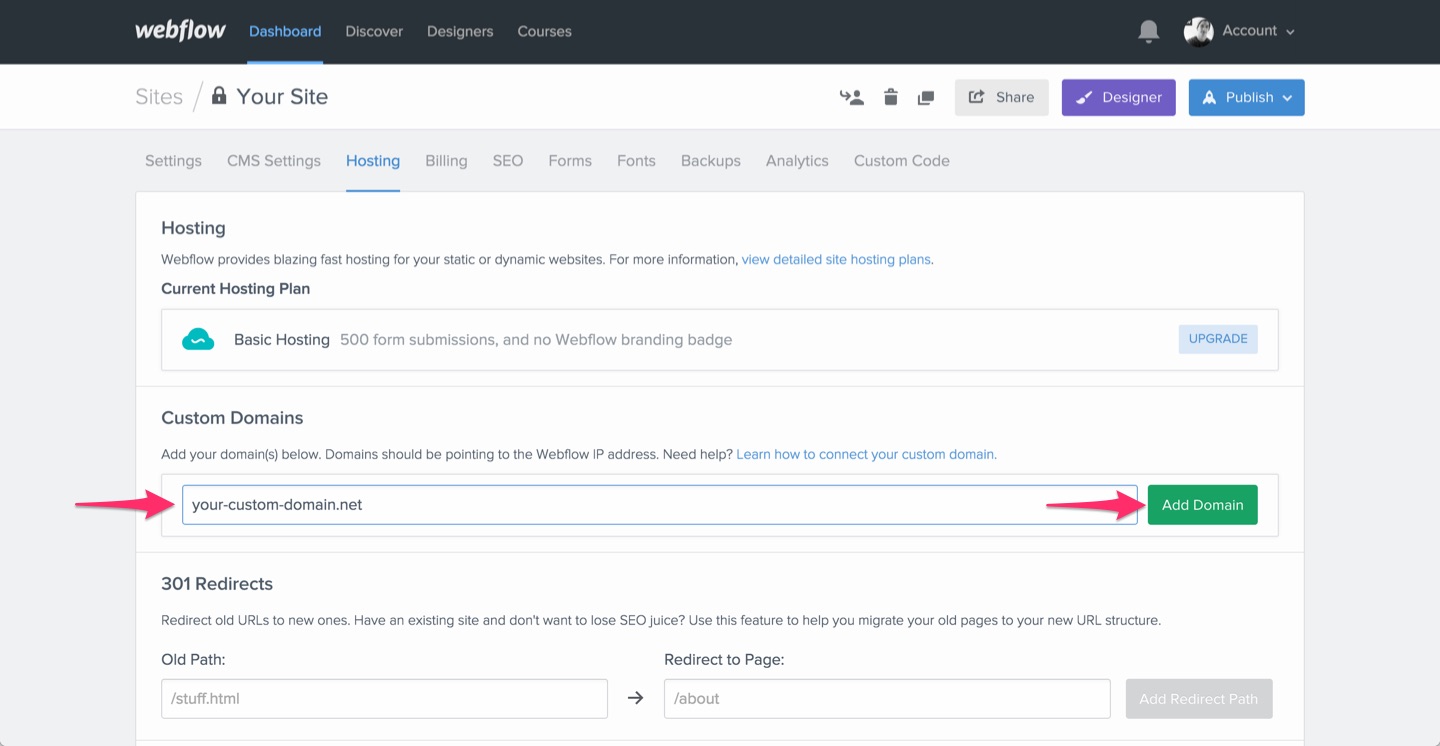The width and height of the screenshot is (1440, 746).
Task: Click the user avatar picture
Action: tap(1198, 32)
